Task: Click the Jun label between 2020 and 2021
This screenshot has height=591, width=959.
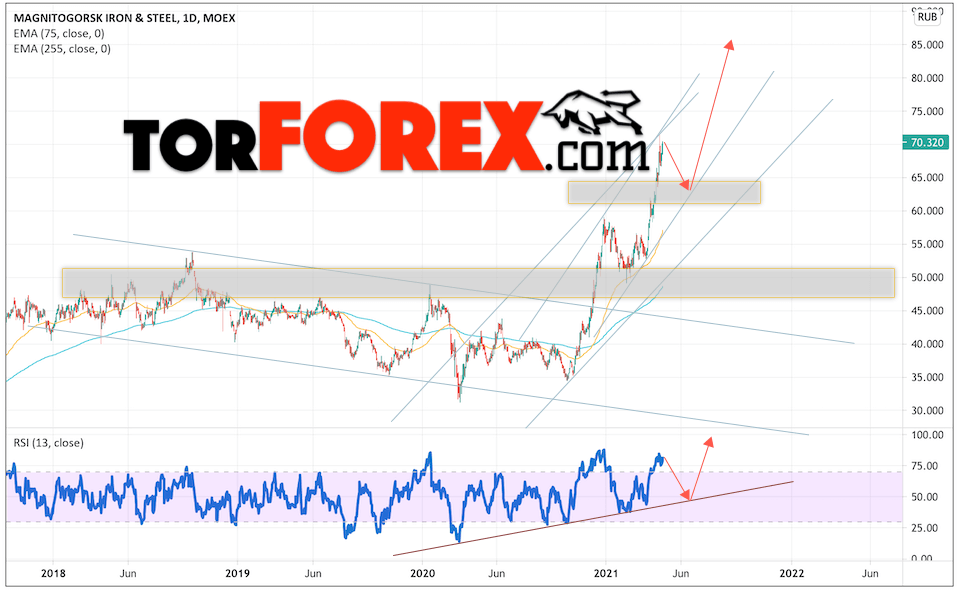Action: [x=496, y=573]
